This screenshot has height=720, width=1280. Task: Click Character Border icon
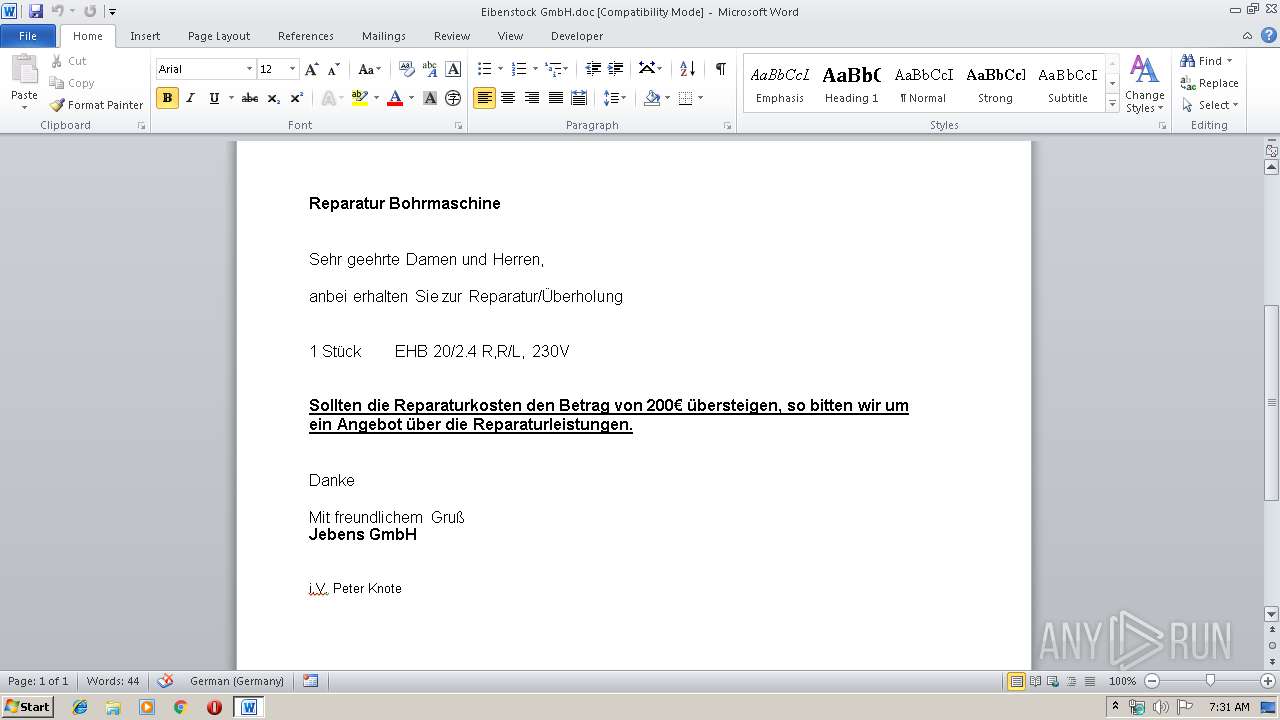[x=453, y=69]
